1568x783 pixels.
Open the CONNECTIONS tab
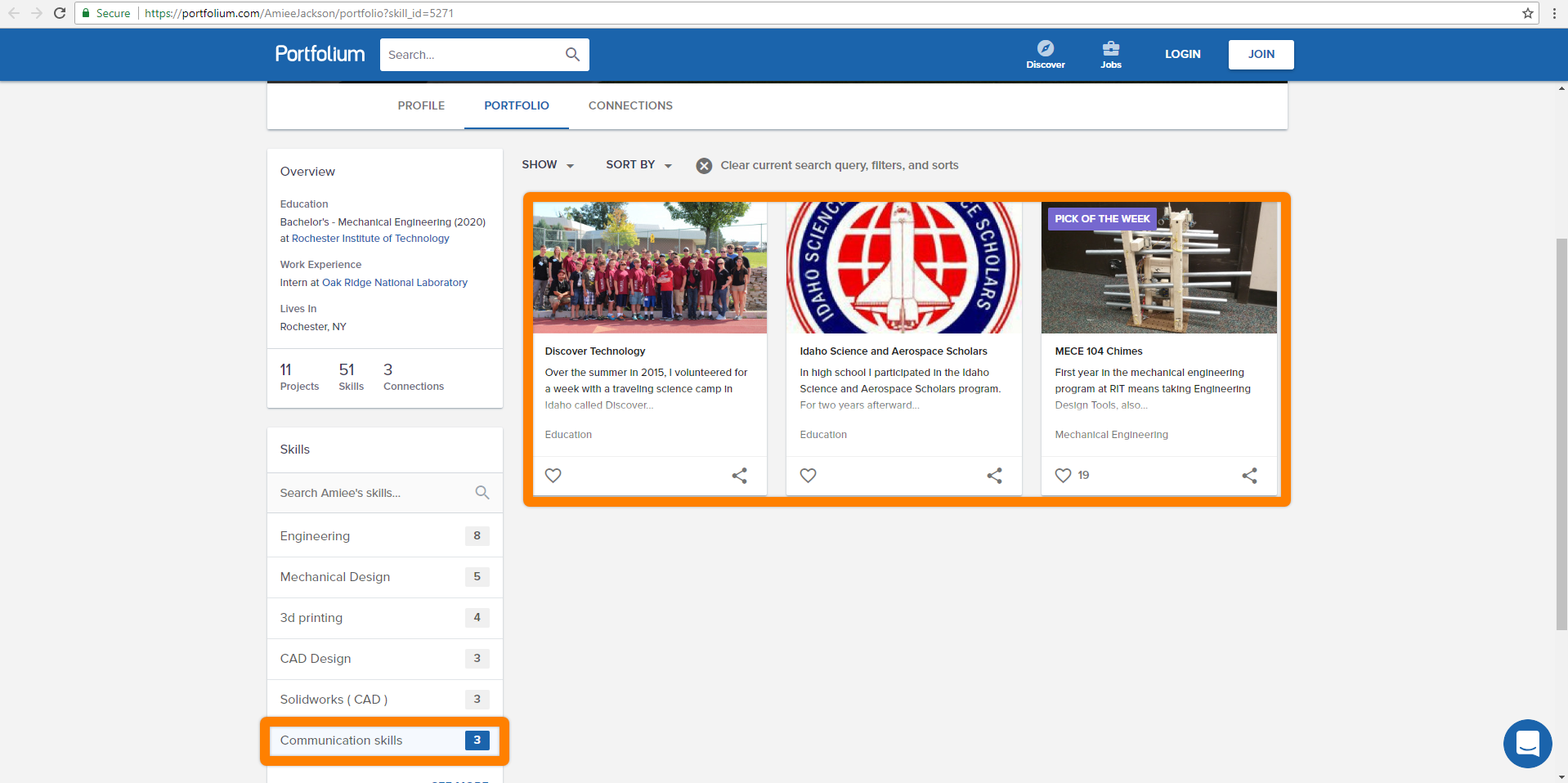coord(630,105)
